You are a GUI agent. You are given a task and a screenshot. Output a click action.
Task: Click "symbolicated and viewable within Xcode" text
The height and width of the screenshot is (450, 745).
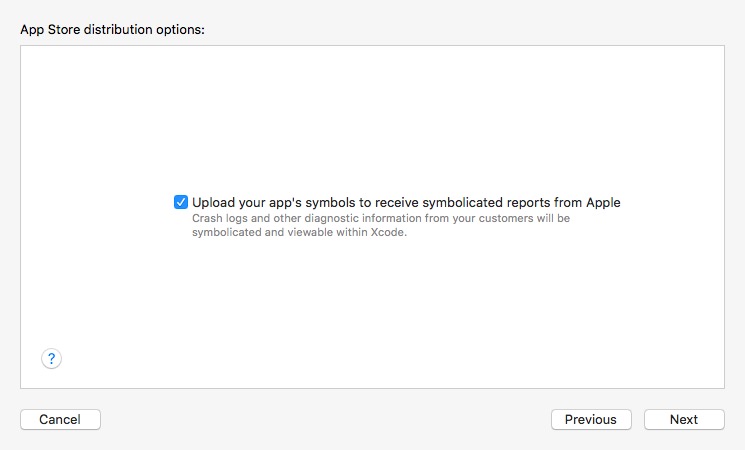click(299, 232)
